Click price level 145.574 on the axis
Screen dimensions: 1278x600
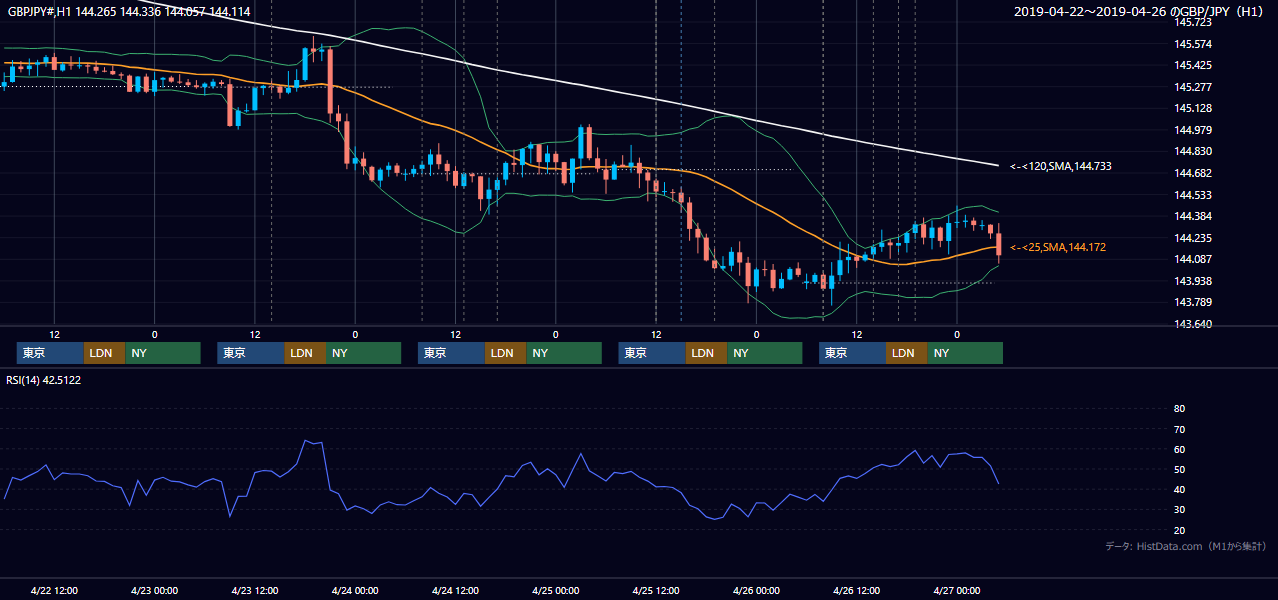(x=1194, y=44)
